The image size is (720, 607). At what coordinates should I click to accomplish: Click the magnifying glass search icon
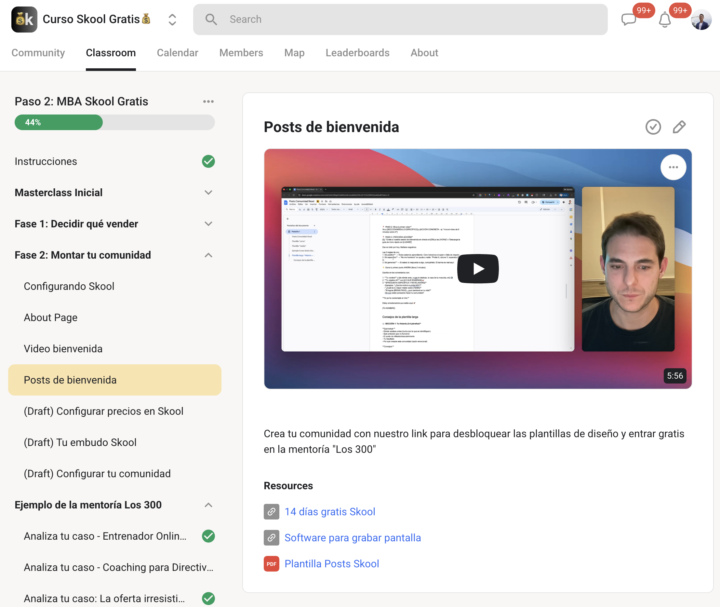(x=211, y=19)
